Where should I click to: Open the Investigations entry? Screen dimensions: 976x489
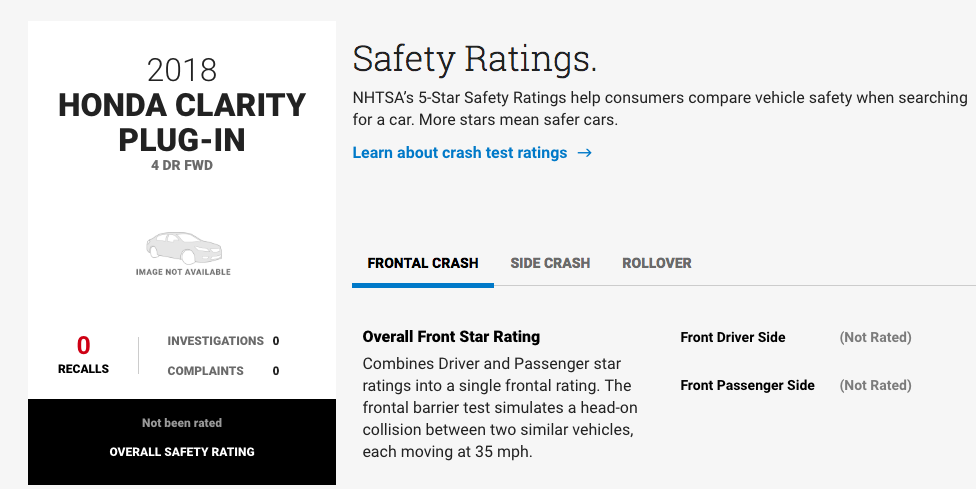pos(216,341)
